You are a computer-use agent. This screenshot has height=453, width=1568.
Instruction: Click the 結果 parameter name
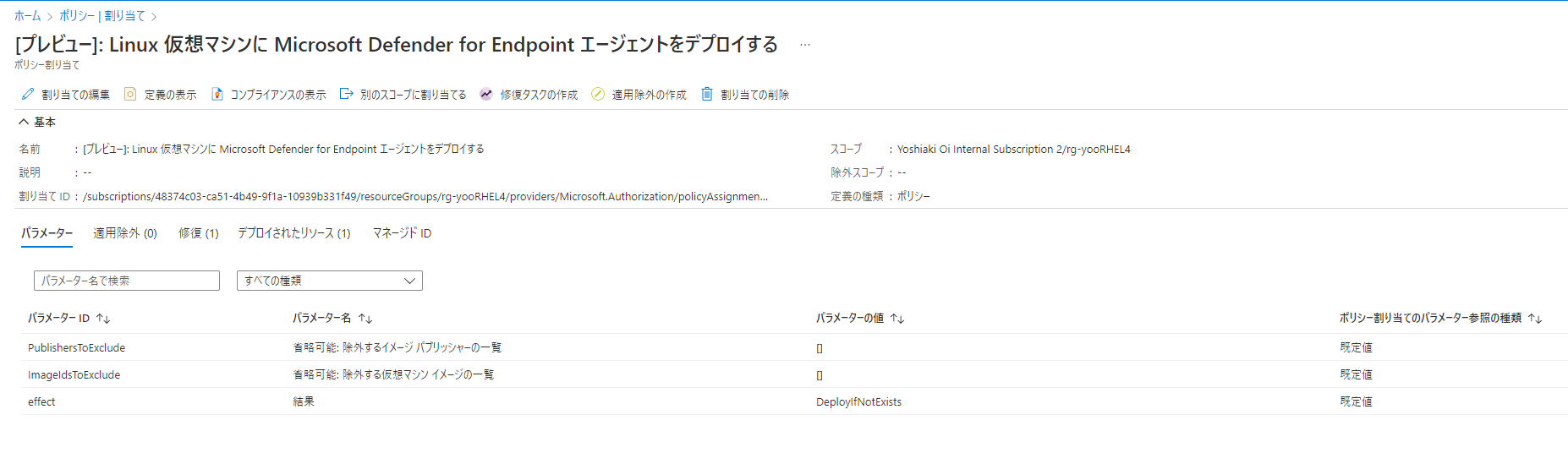click(x=304, y=401)
